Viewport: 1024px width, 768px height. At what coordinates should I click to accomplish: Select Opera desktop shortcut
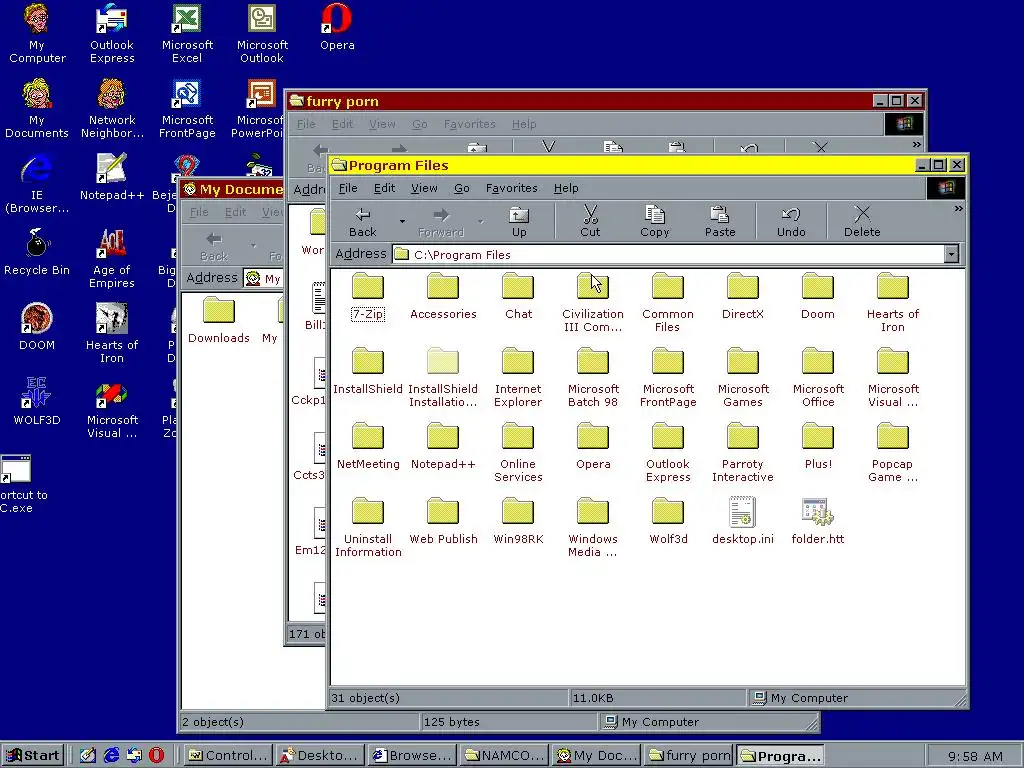pyautogui.click(x=337, y=27)
